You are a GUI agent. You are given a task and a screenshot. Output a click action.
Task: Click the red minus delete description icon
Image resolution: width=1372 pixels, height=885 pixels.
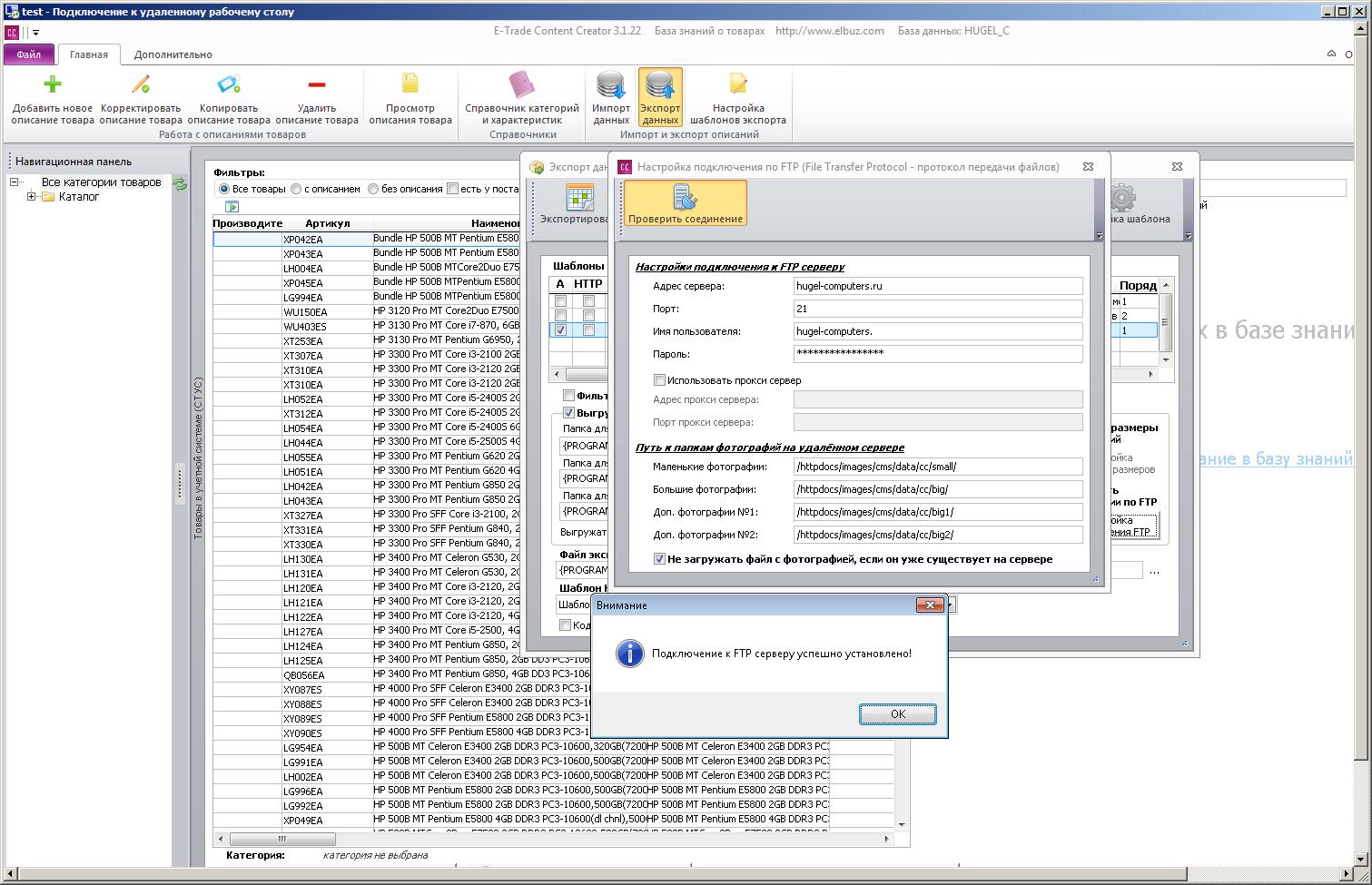(316, 85)
